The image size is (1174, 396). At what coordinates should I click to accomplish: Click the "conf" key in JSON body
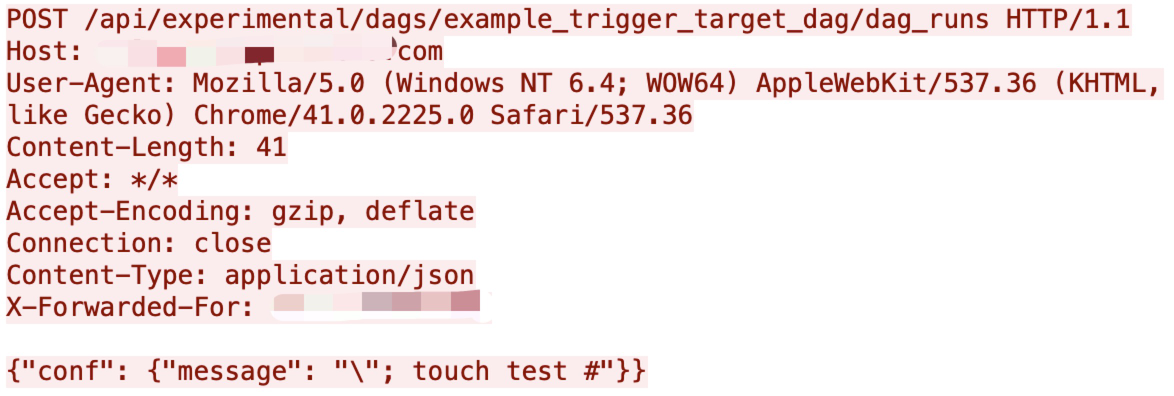64,371
